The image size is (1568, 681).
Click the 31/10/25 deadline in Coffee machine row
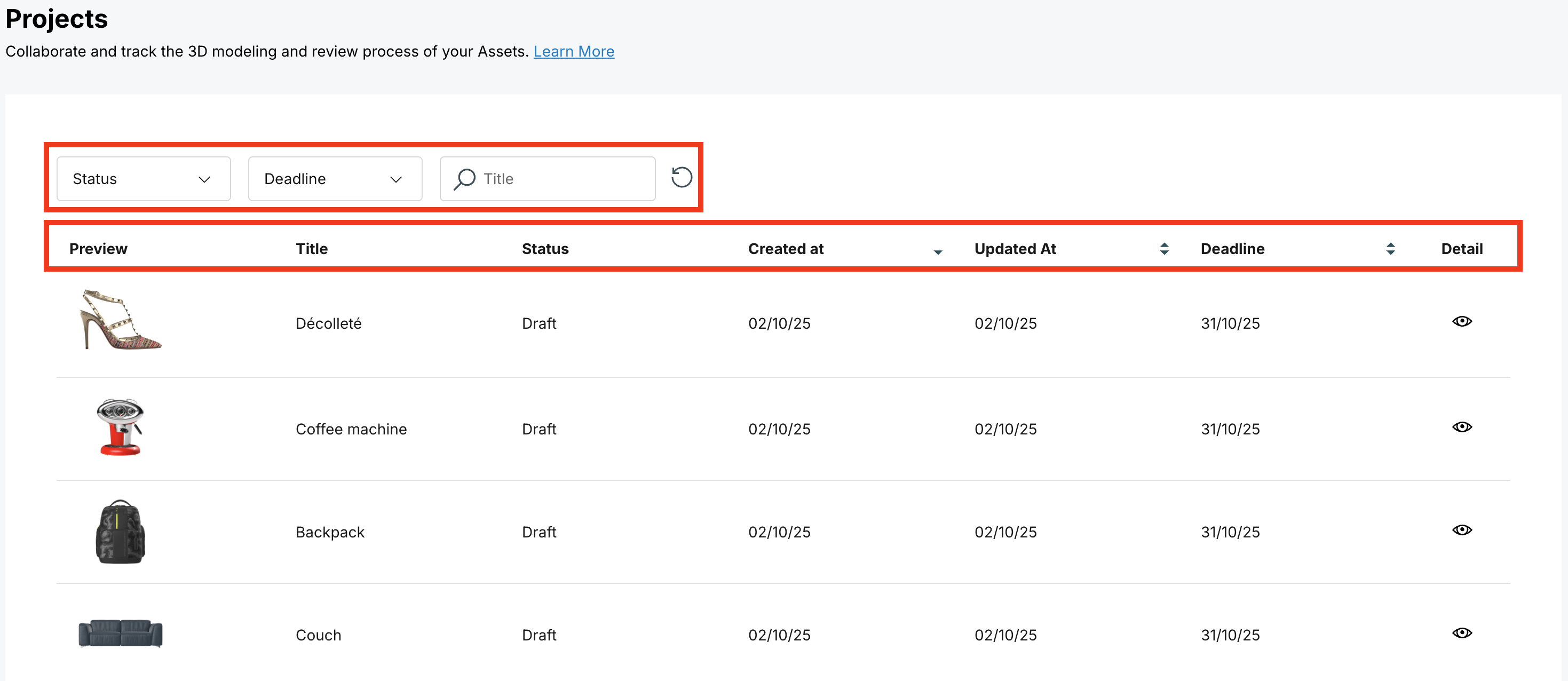pos(1230,429)
